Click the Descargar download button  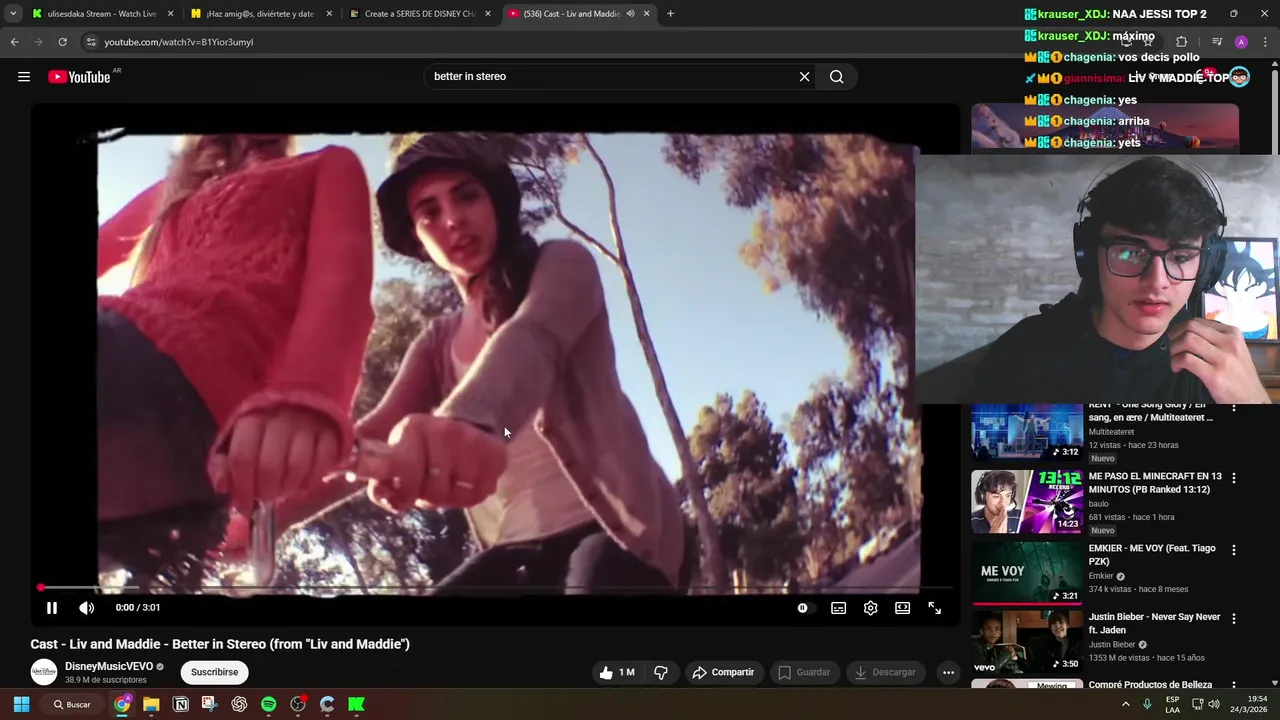point(885,672)
